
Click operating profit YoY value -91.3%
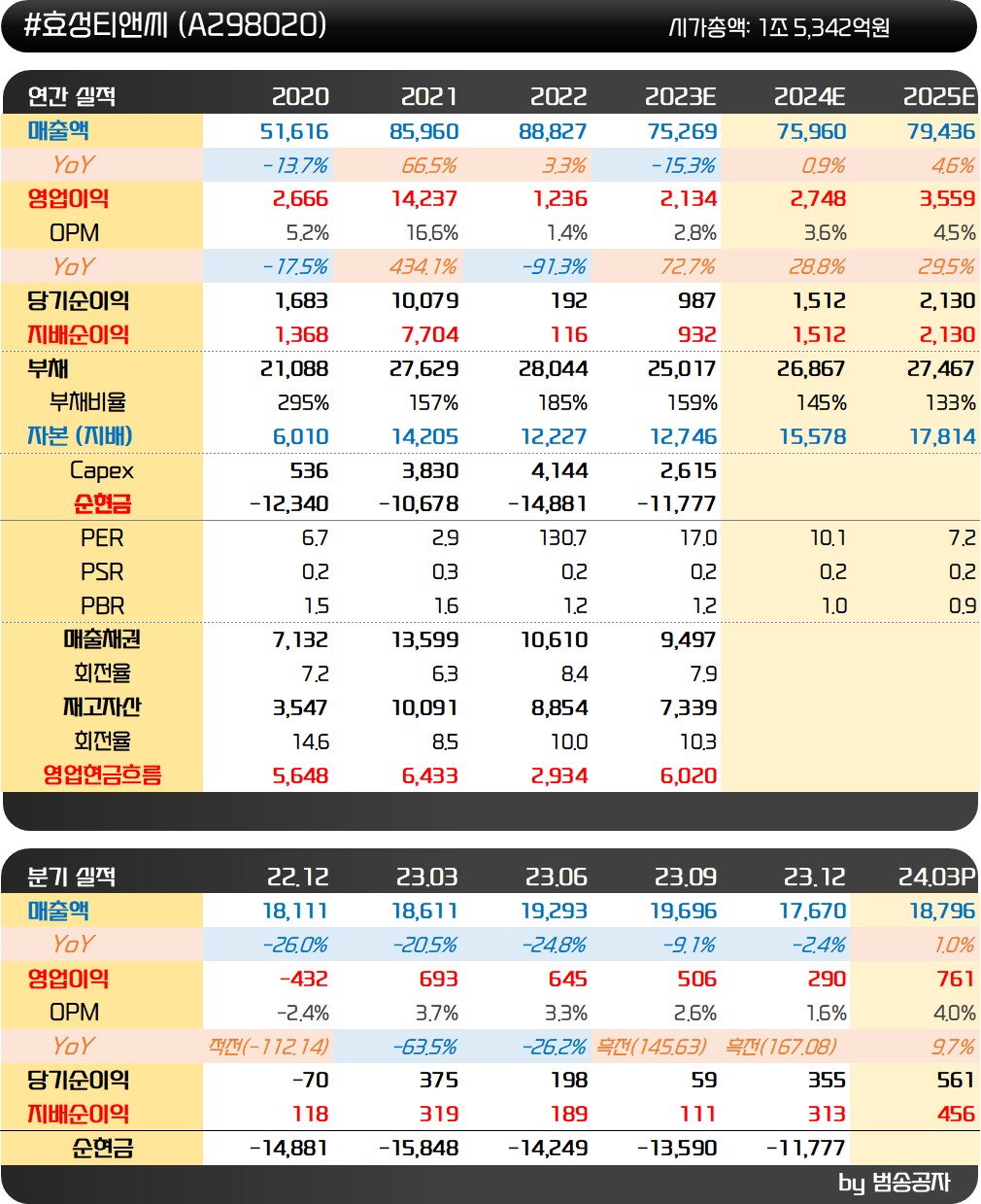point(554,267)
